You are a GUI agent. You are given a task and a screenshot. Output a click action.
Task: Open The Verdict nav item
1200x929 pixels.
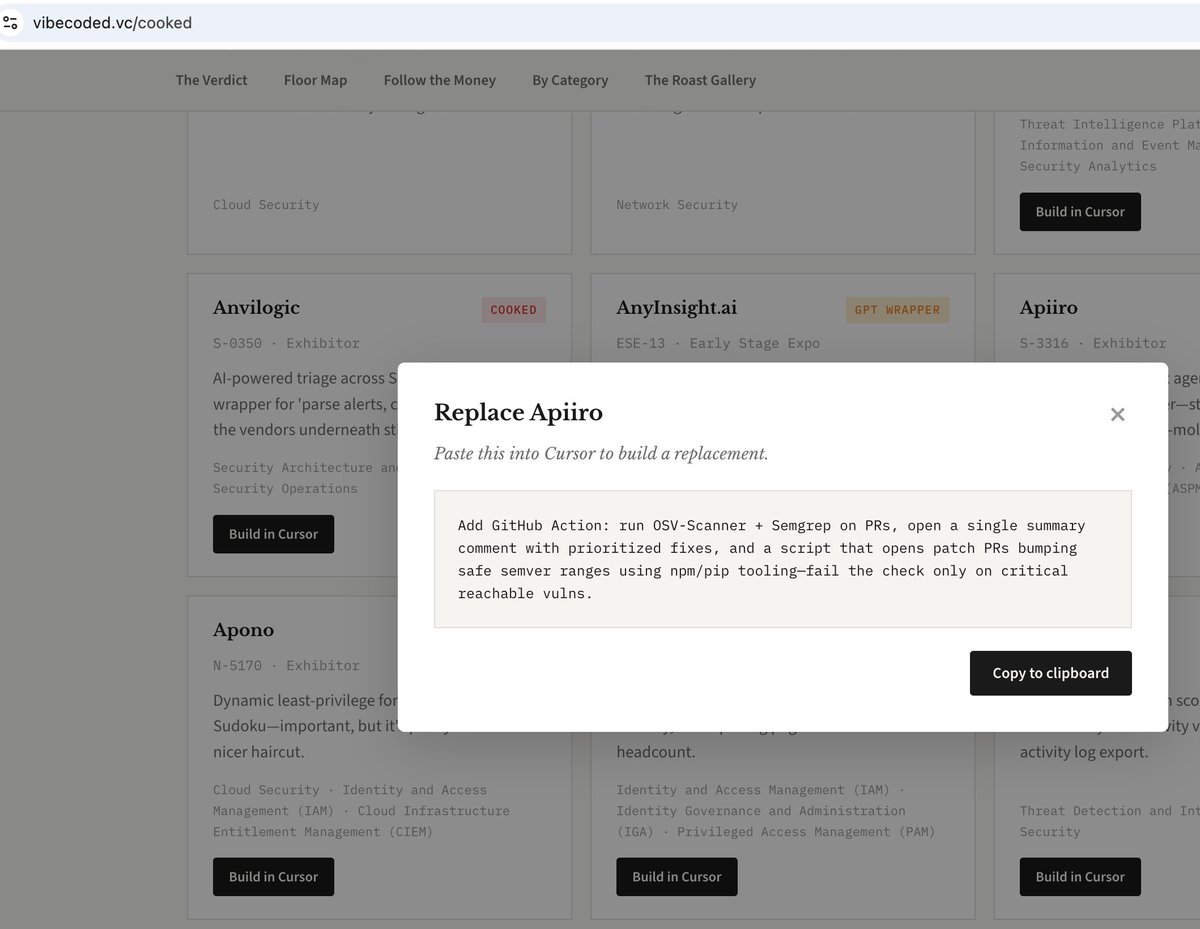[x=211, y=80]
